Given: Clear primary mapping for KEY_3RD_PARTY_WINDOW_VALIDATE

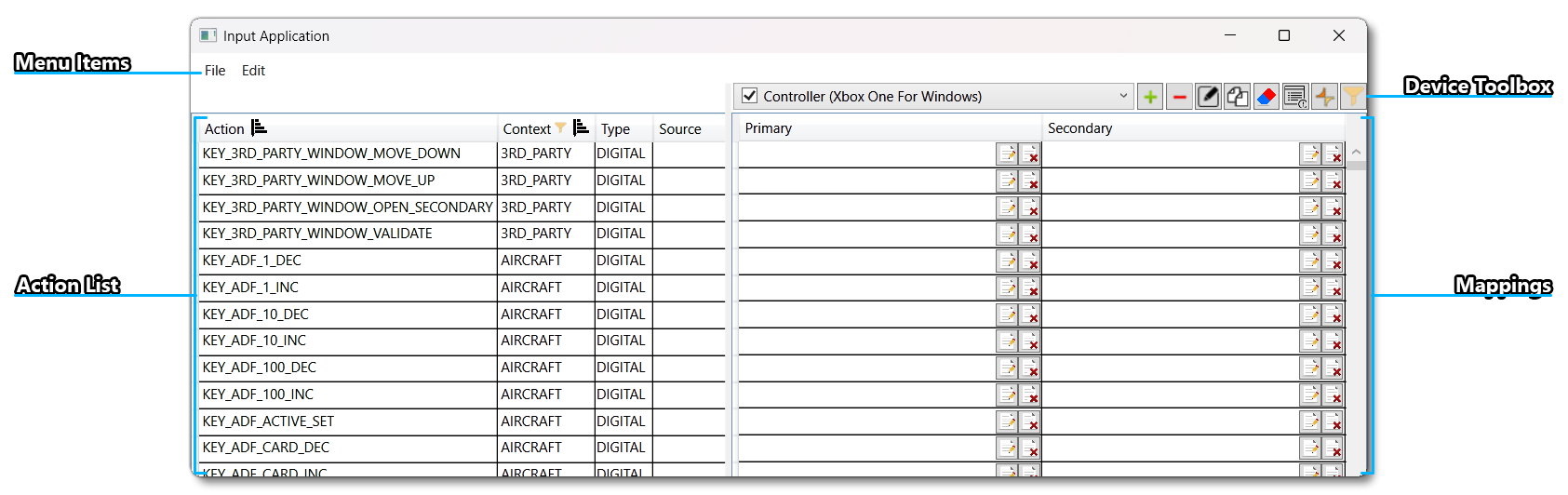Looking at the screenshot, I should click(1029, 234).
